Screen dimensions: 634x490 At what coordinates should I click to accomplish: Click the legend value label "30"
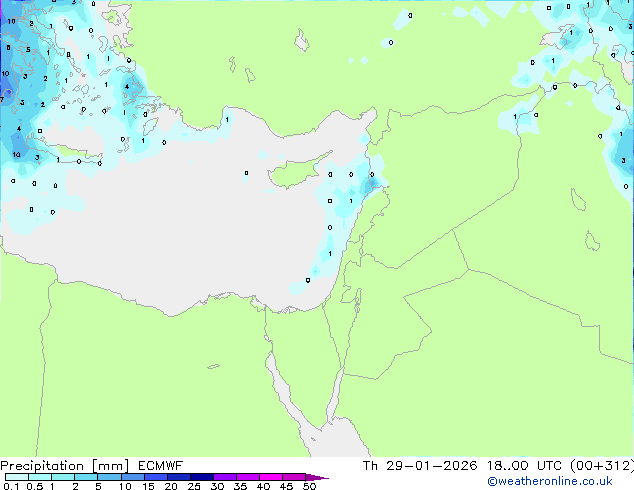coord(217,486)
